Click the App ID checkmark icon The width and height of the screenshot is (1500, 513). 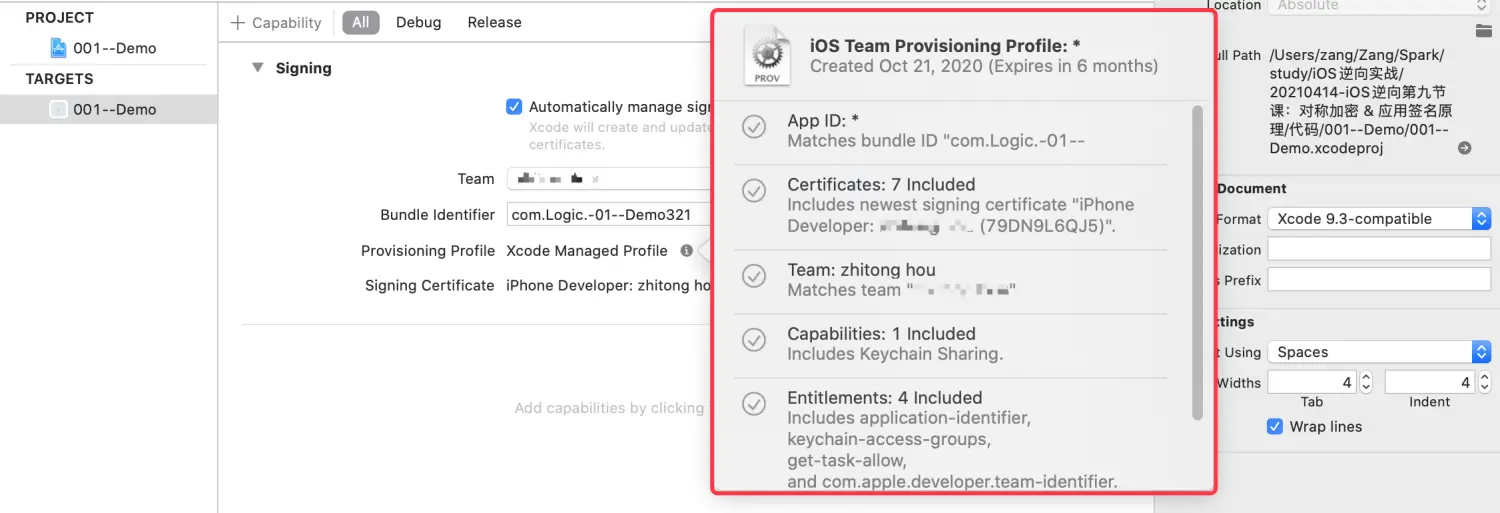(754, 127)
